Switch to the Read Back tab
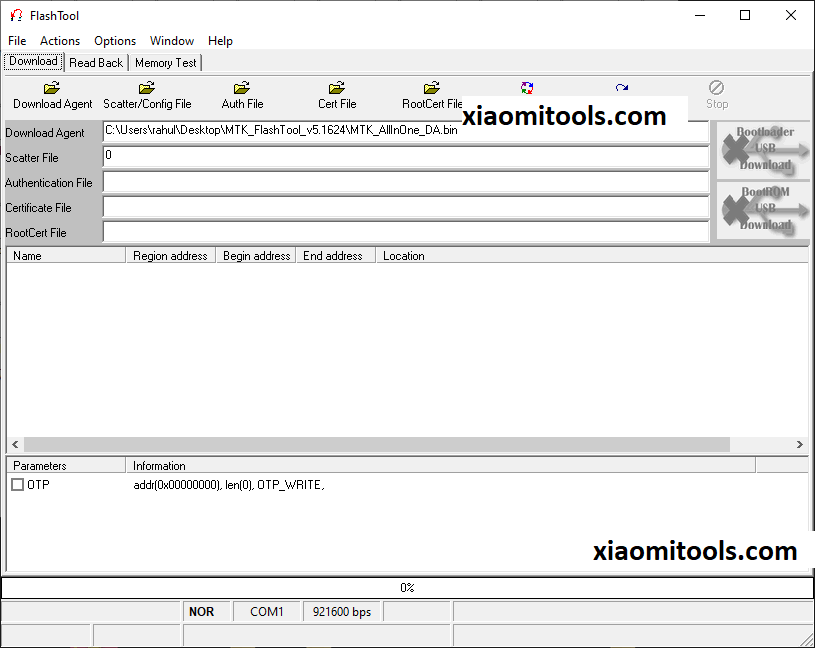This screenshot has width=815, height=648. (95, 62)
